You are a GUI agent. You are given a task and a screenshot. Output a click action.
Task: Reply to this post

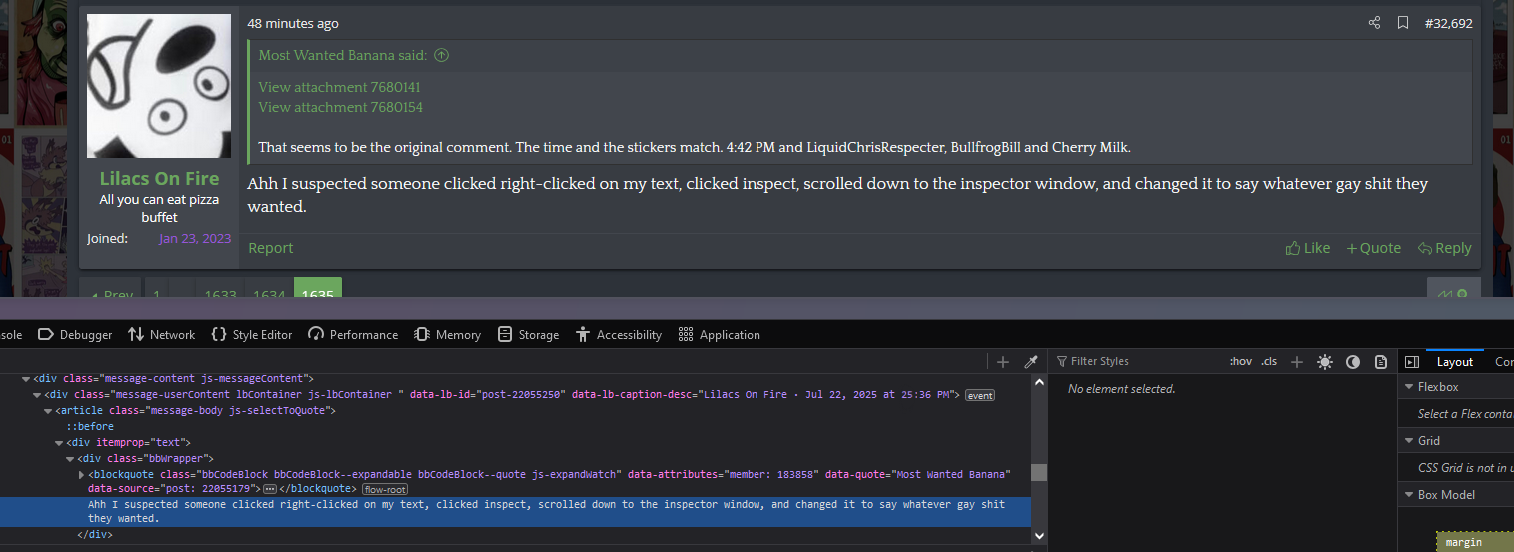click(1444, 248)
